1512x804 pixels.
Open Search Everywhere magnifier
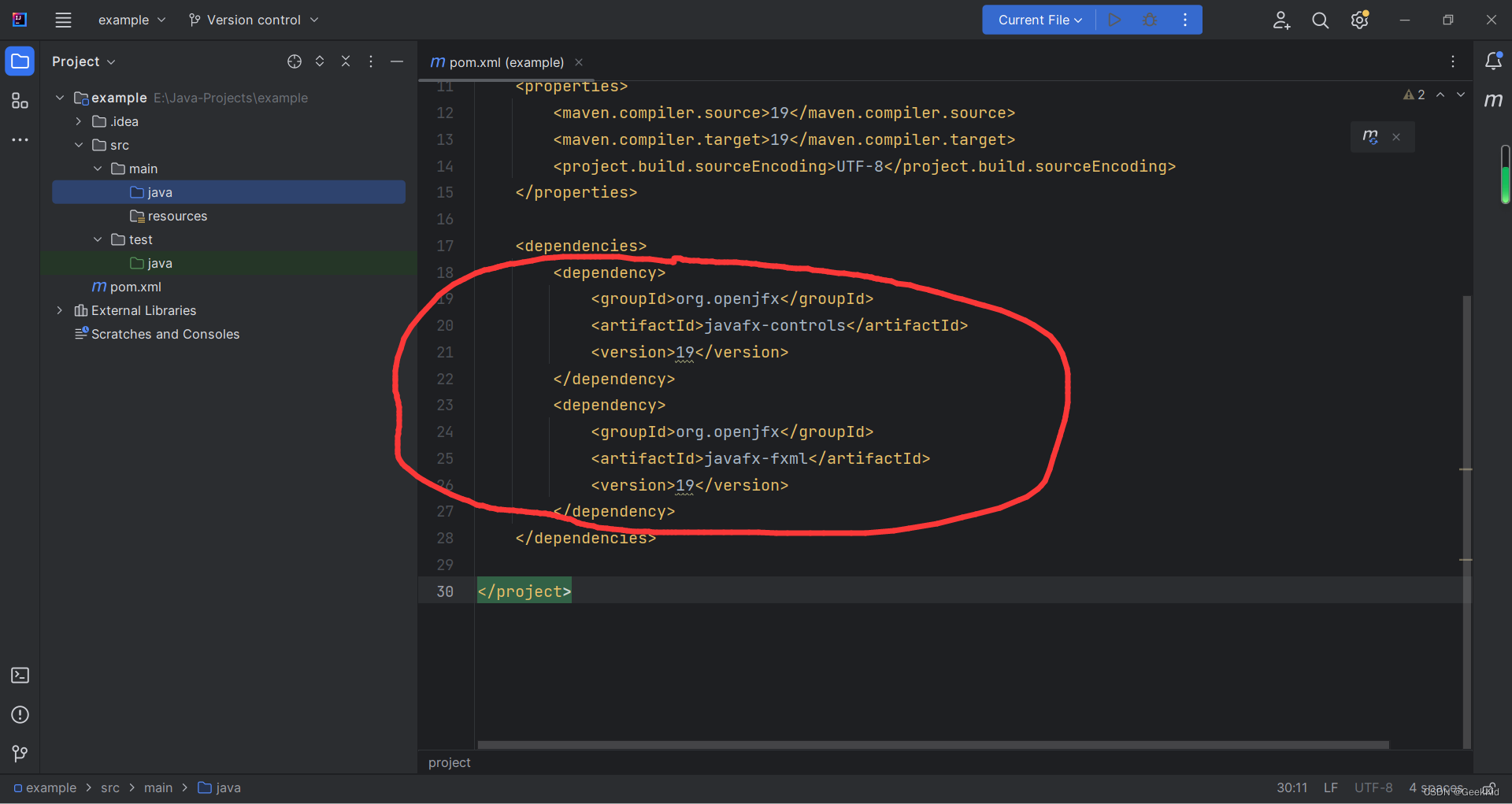click(1321, 20)
